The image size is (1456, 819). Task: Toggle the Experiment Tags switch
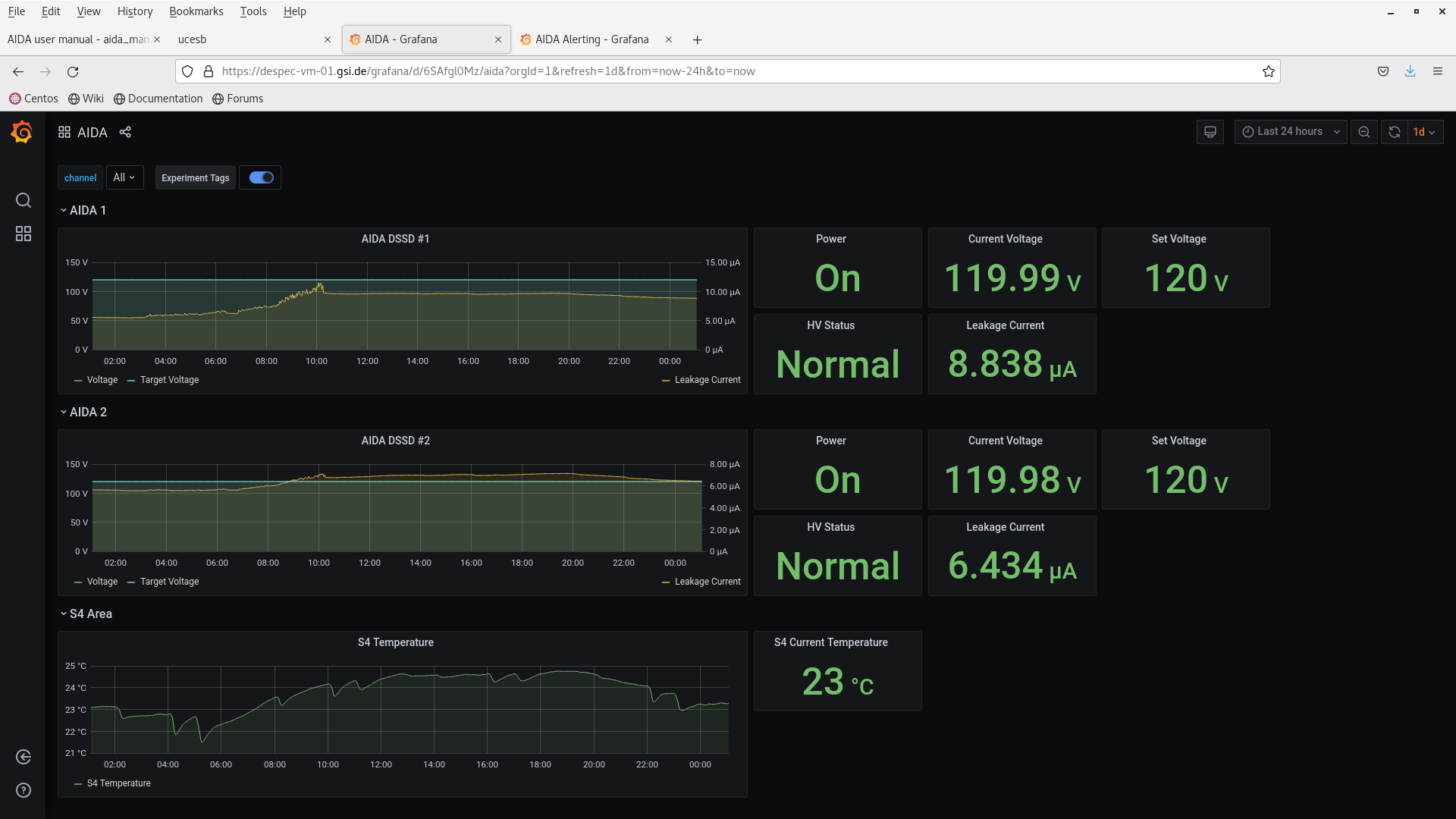(x=261, y=177)
